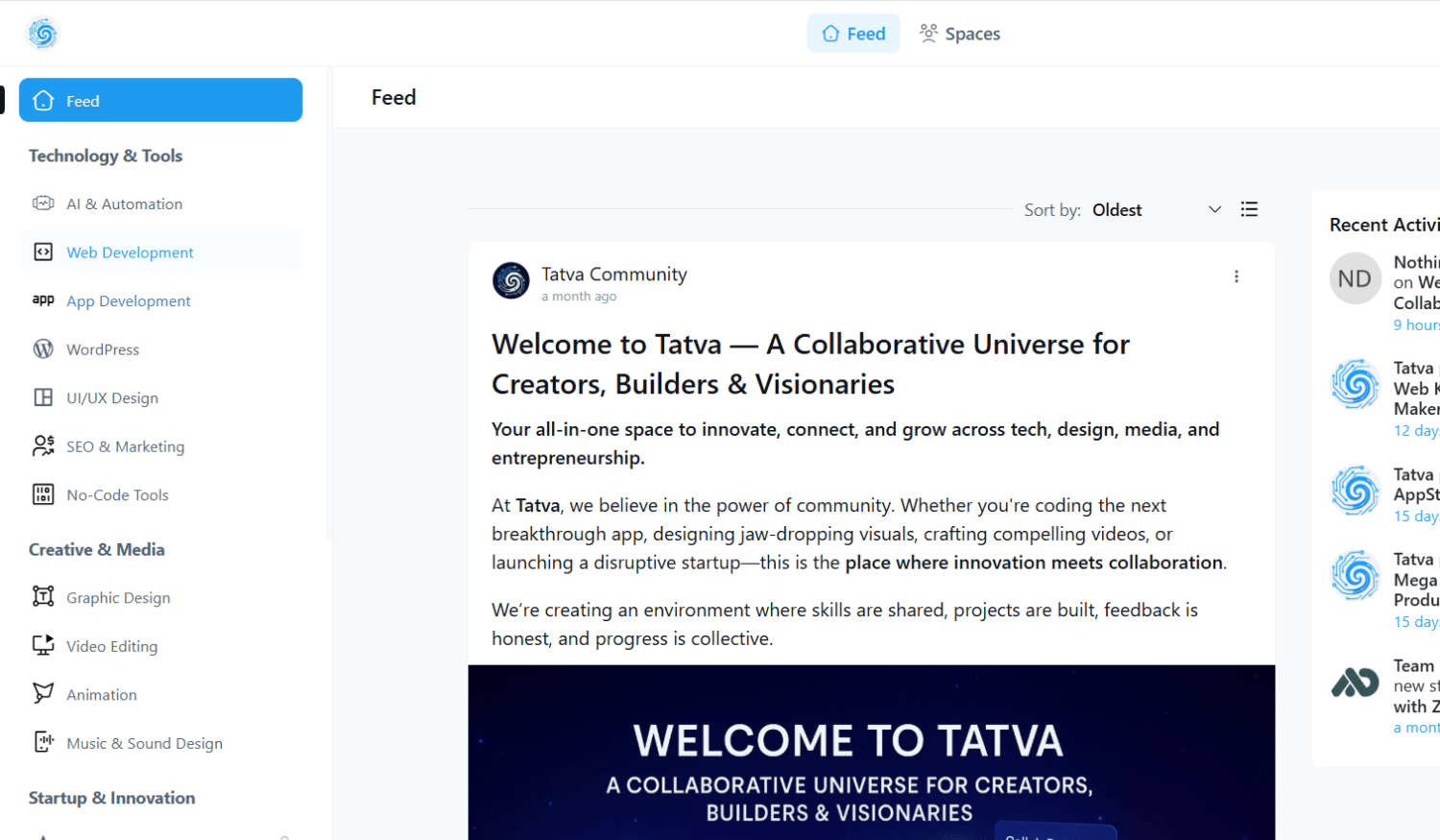This screenshot has width=1440, height=840.
Task: Open App Development via its sidebar icon
Action: [x=43, y=300]
